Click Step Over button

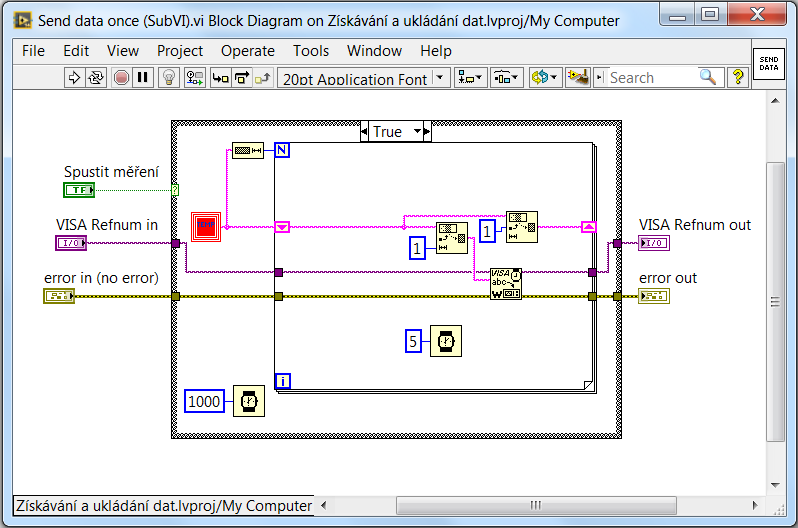pos(242,78)
